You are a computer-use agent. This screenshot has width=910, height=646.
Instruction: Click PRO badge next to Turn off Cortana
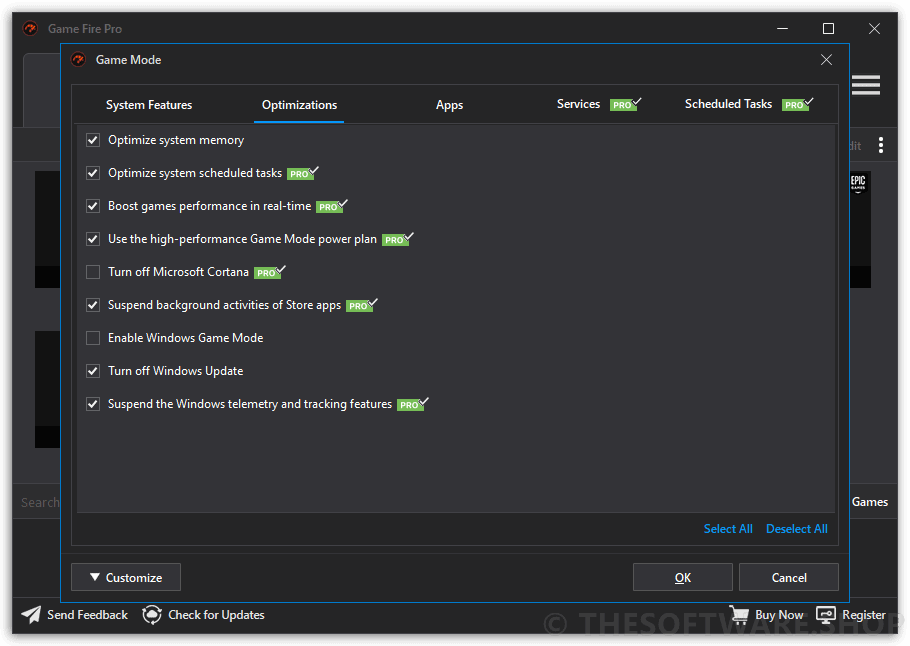click(269, 272)
